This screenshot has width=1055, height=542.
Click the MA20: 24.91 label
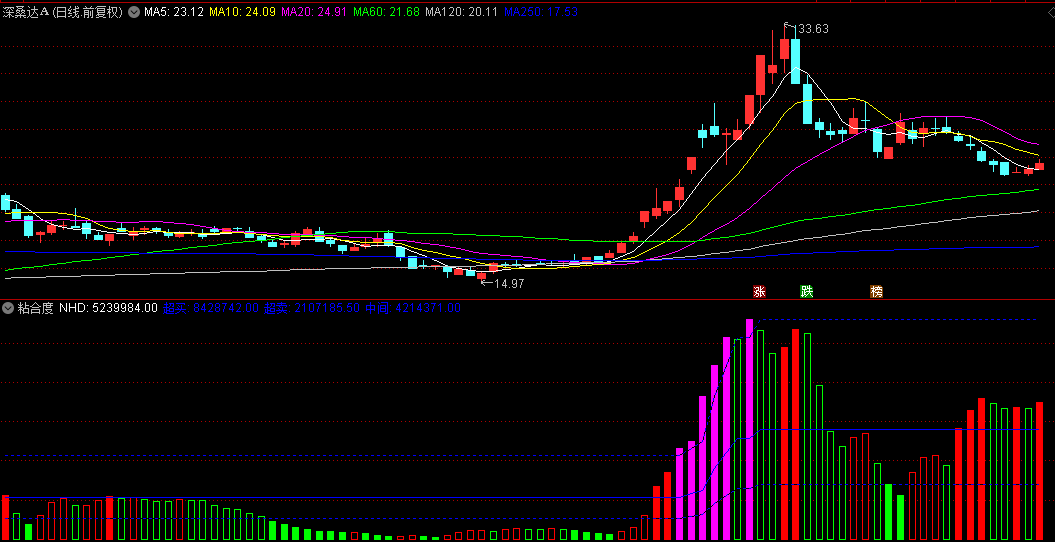point(314,12)
